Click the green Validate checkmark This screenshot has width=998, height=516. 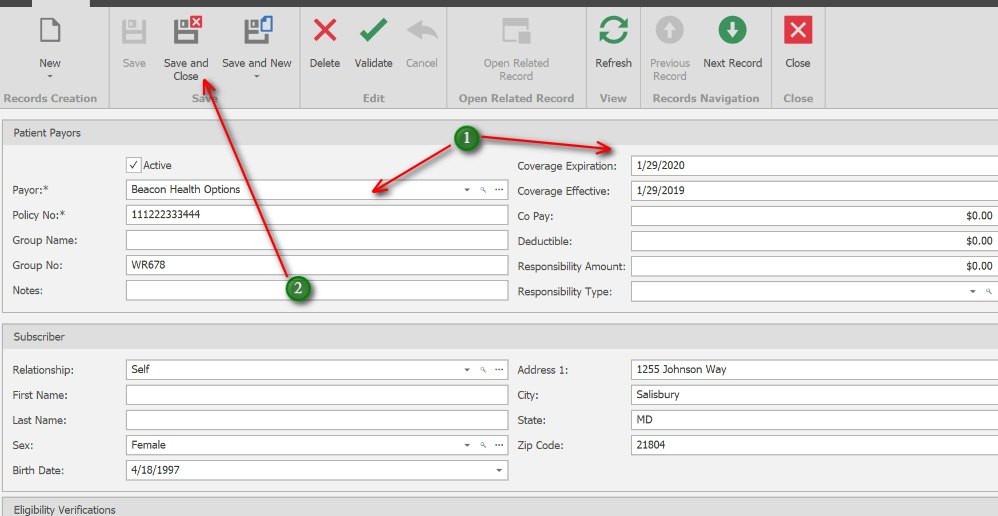coord(374,31)
